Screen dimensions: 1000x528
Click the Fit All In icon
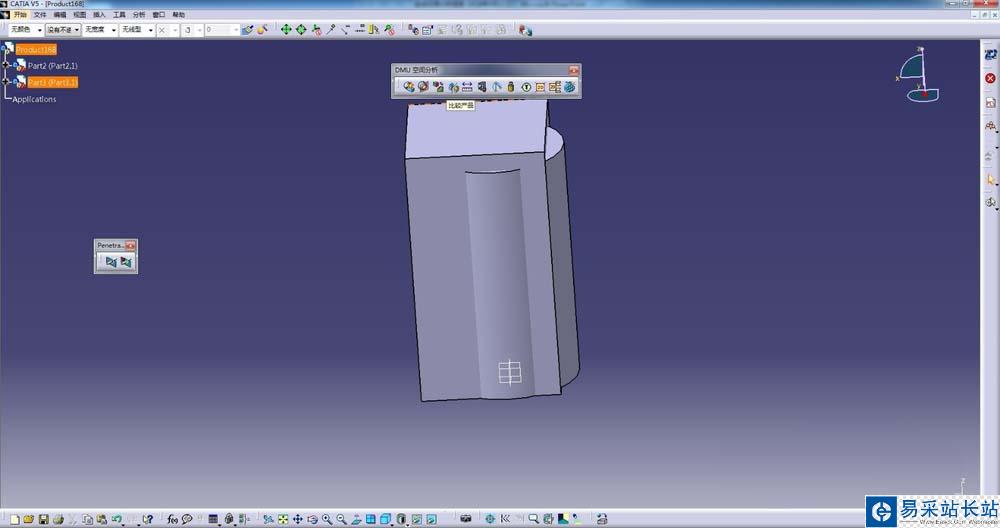[283, 520]
